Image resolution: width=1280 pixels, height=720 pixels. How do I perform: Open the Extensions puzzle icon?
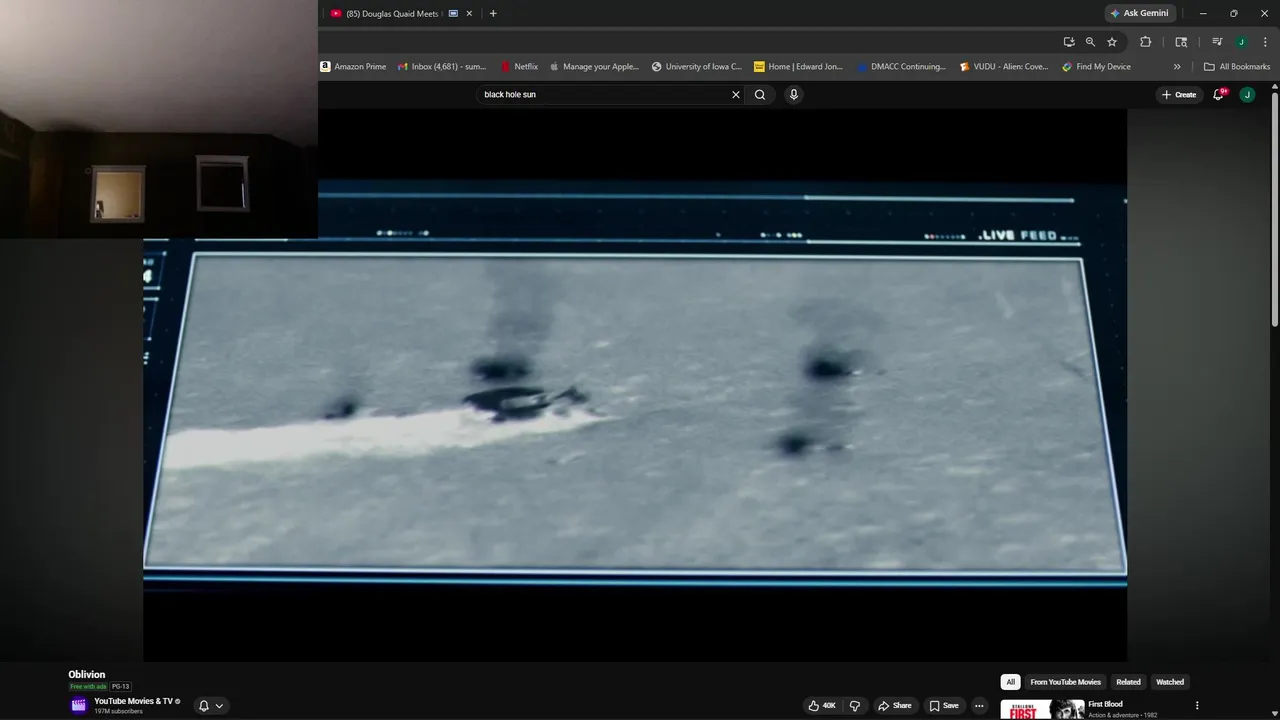pos(1146,42)
